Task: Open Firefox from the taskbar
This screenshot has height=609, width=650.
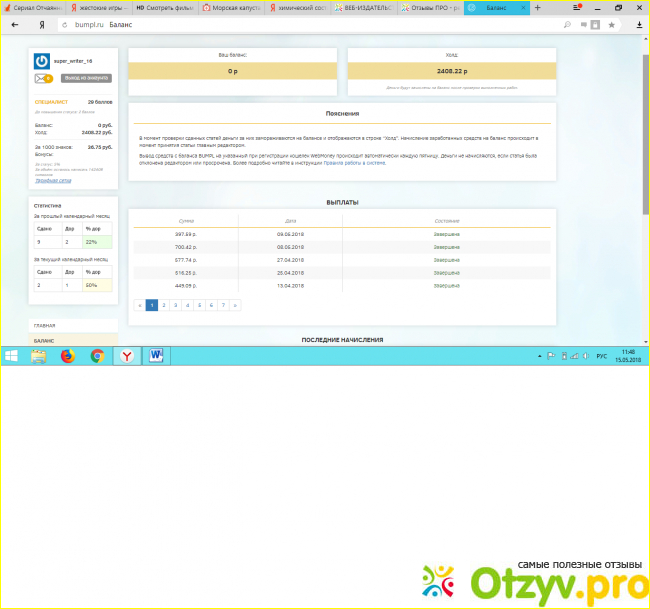Action: (68, 355)
